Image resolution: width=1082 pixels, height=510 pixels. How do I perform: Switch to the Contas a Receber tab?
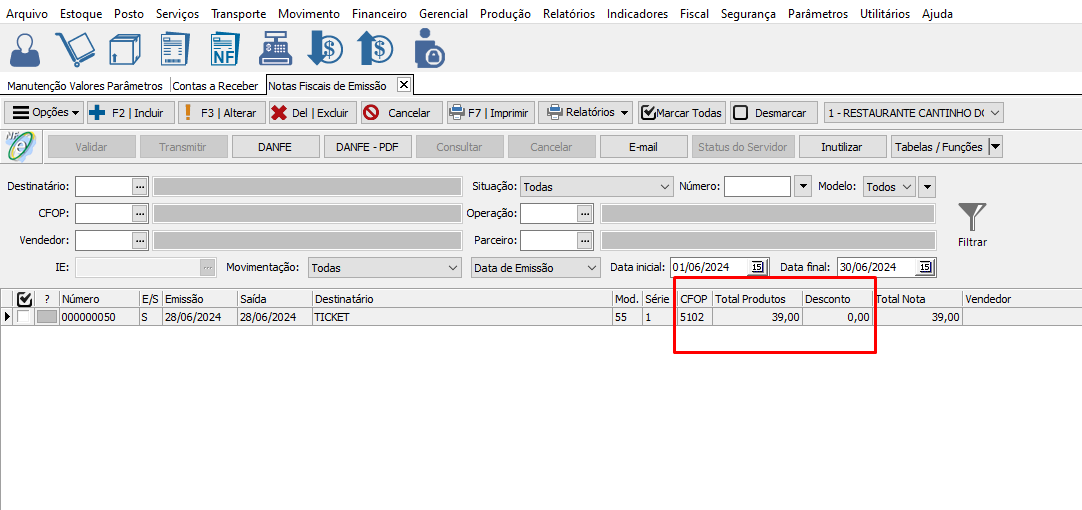click(216, 86)
